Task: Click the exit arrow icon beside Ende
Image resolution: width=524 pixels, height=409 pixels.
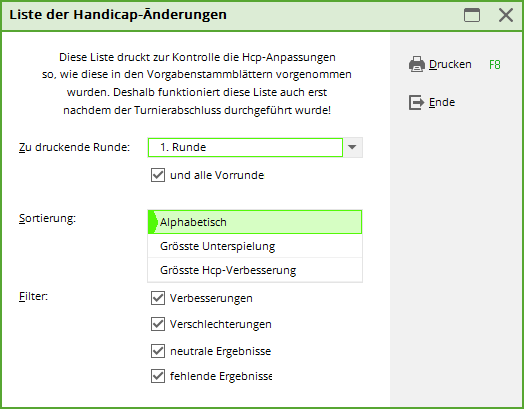Action: point(416,102)
